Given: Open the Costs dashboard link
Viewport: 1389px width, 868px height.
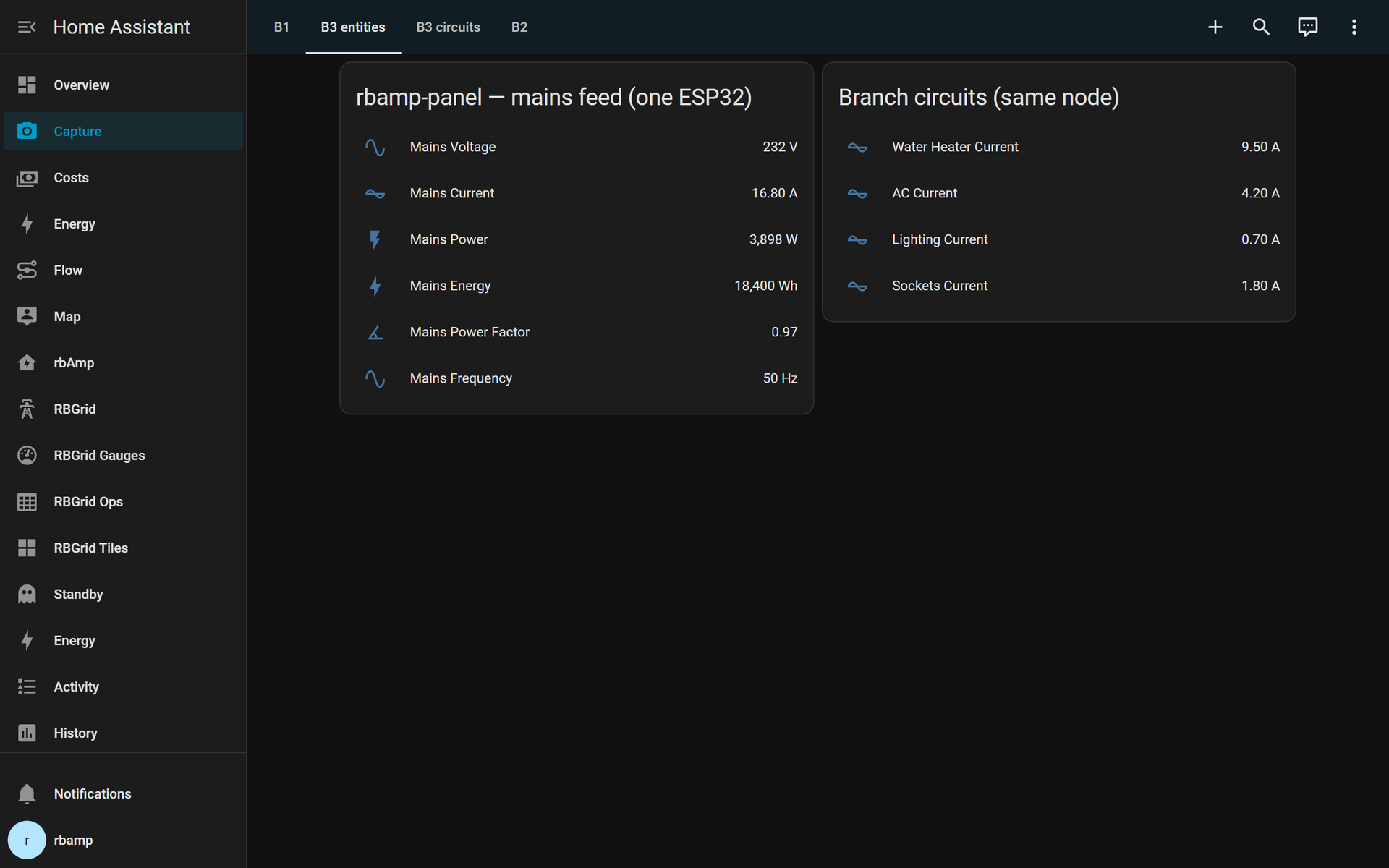Looking at the screenshot, I should 123,177.
